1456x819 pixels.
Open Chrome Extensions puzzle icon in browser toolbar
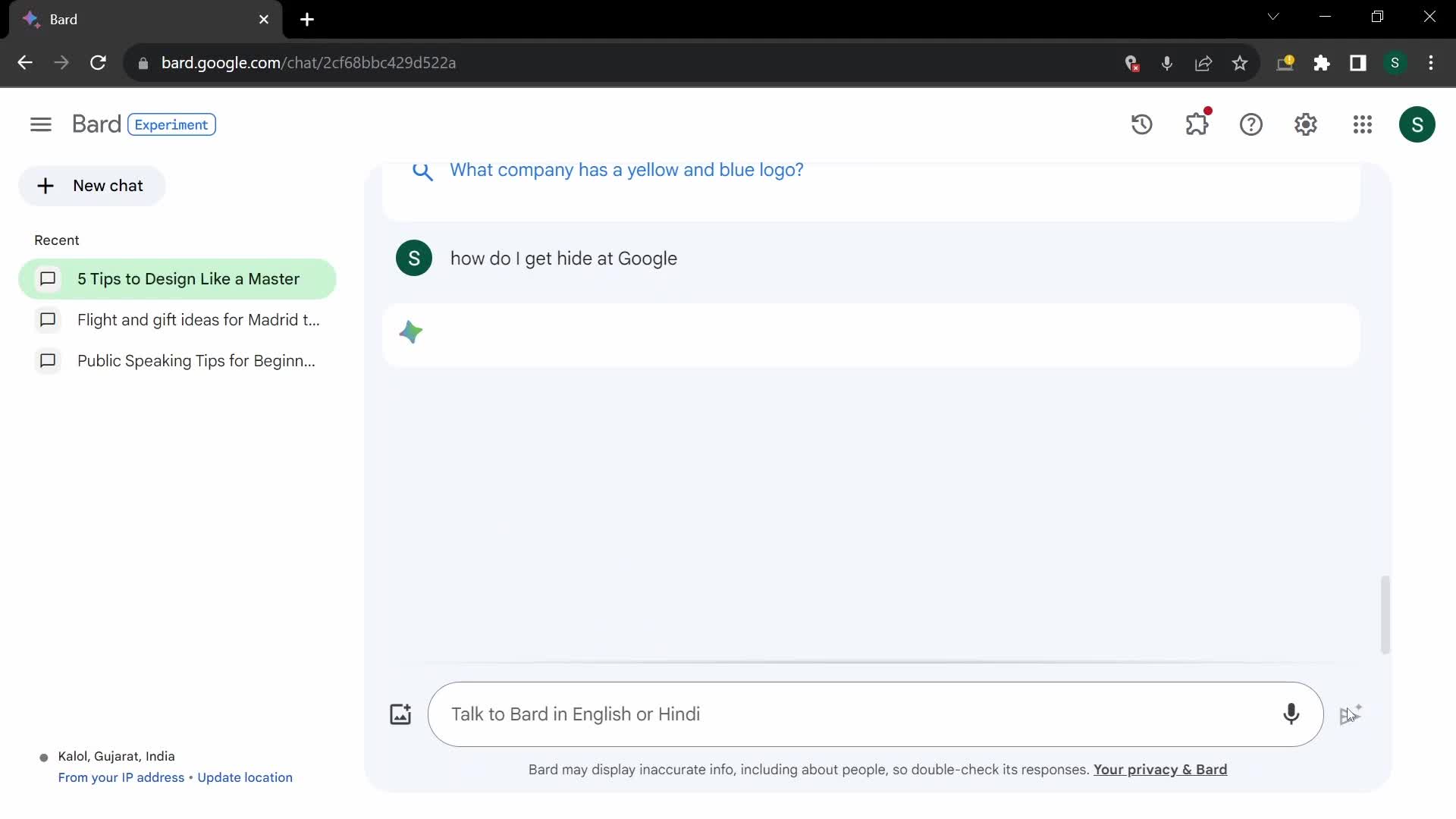pos(1322,63)
